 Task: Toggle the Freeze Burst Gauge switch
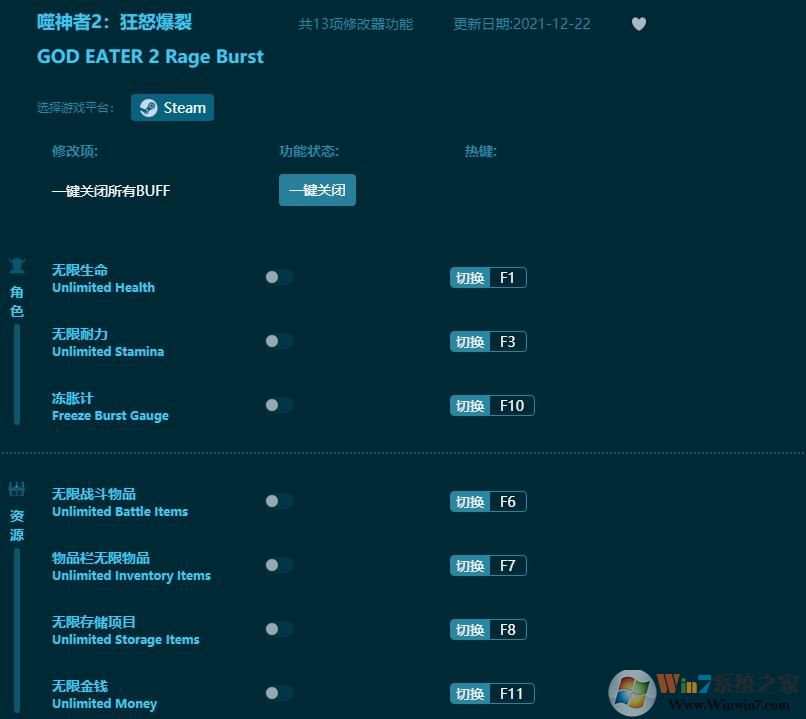277,405
